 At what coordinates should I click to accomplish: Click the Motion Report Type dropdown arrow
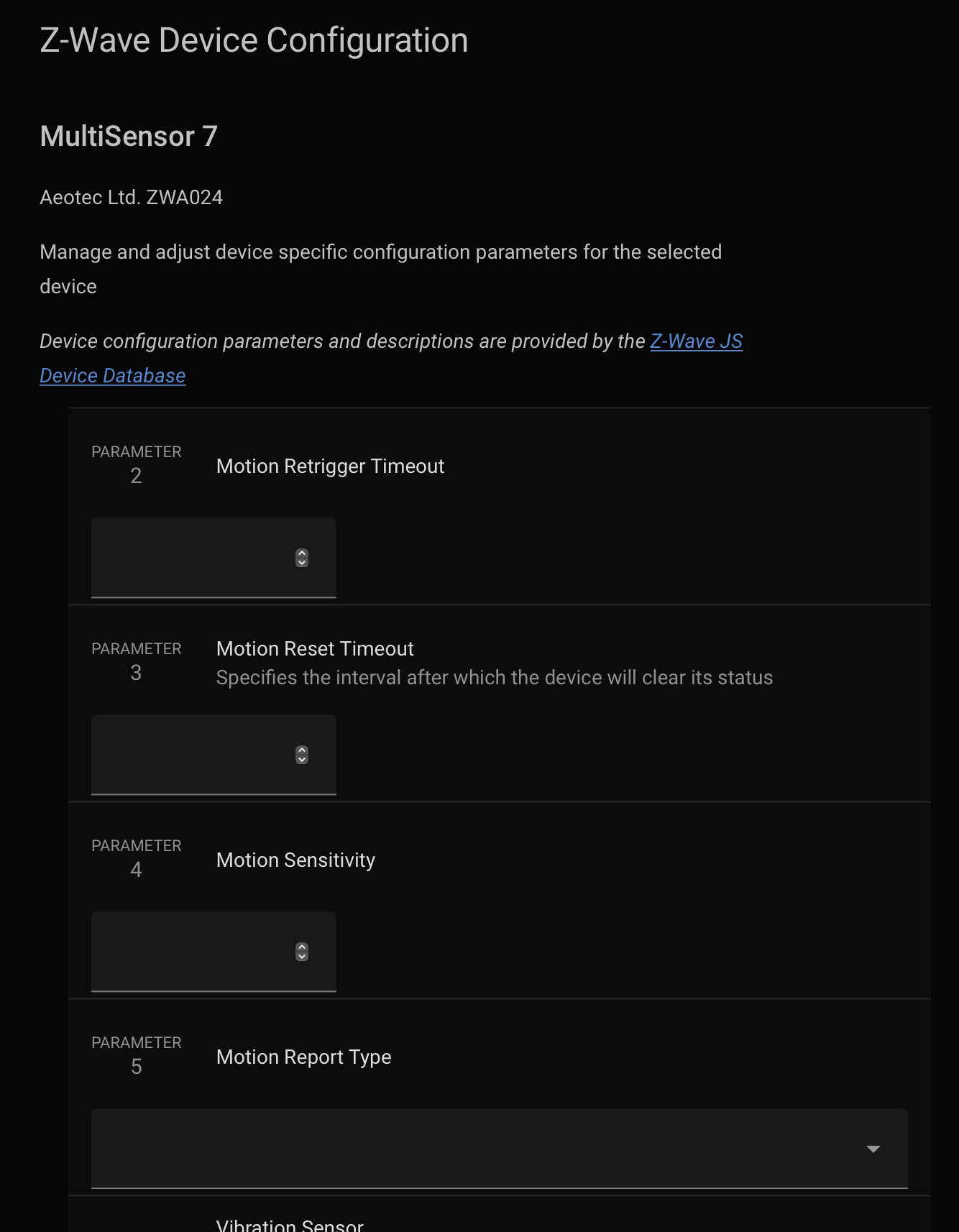click(x=873, y=1149)
